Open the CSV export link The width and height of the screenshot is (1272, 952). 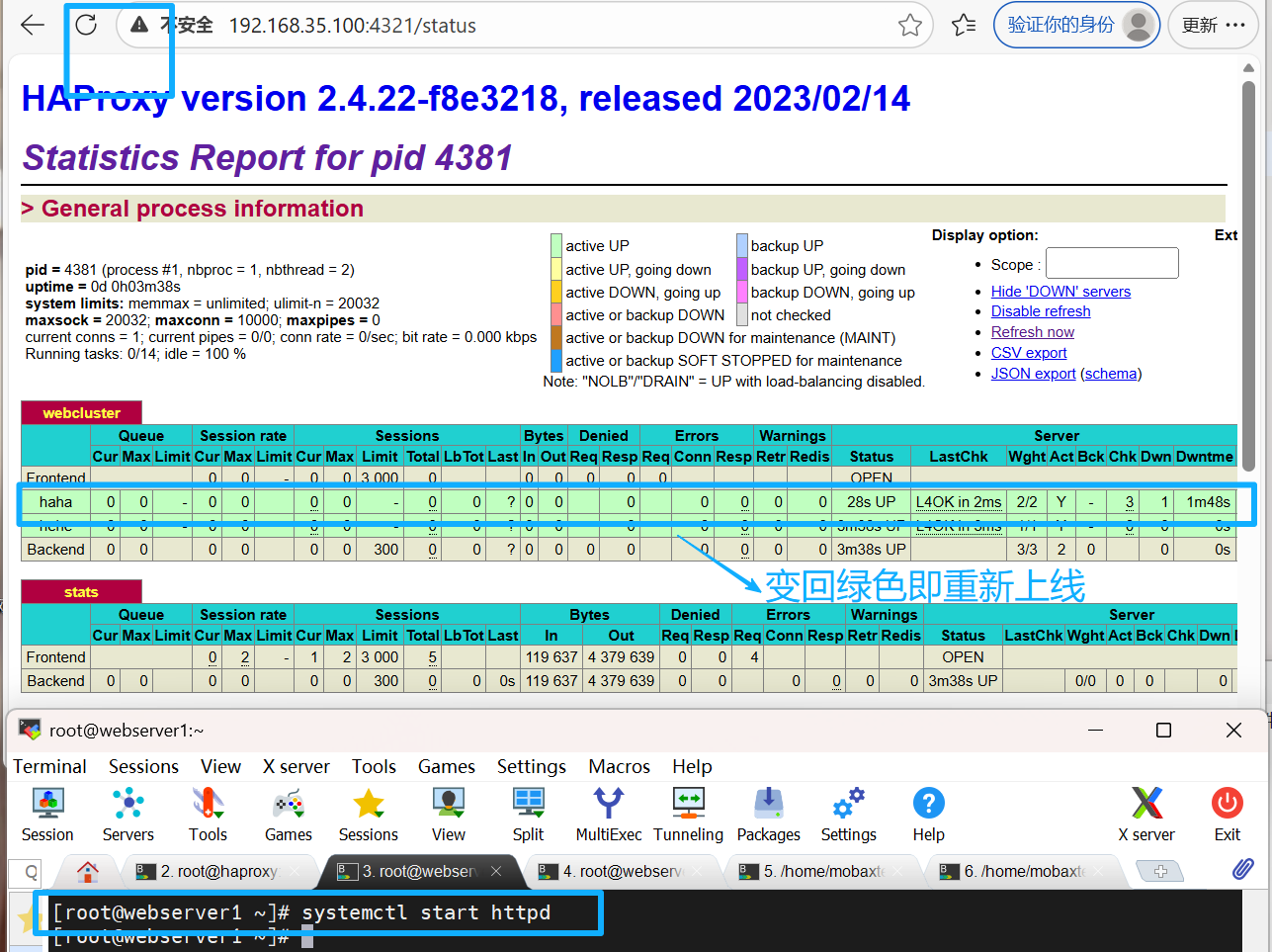(x=1029, y=353)
